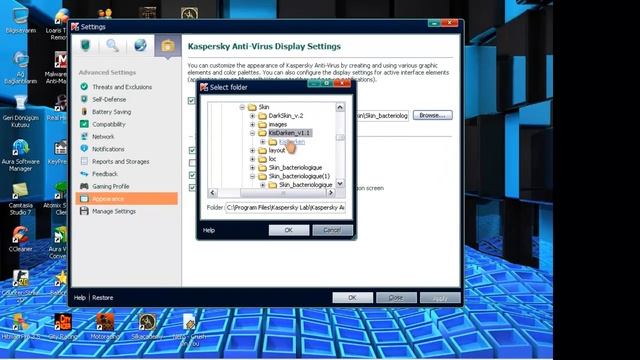Open the Feedback section
Image resolution: width=640 pixels, height=360 pixels.
(x=104, y=174)
